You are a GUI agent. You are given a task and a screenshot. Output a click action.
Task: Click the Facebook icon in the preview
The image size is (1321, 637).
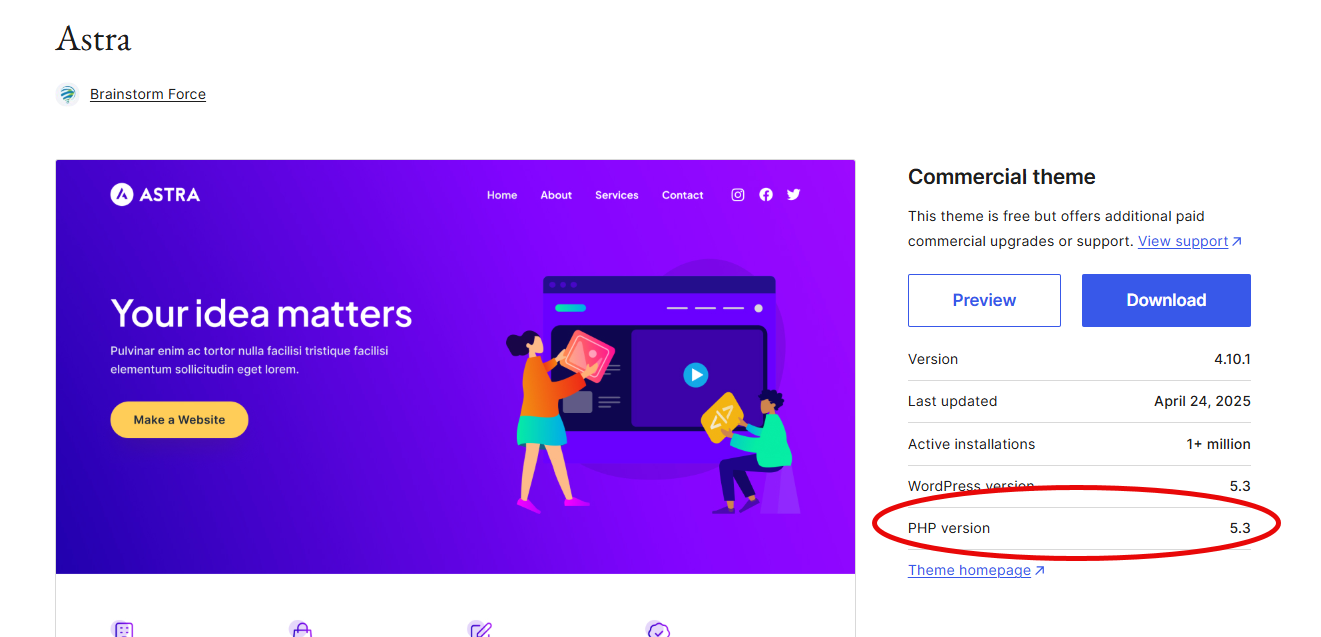[x=766, y=195]
